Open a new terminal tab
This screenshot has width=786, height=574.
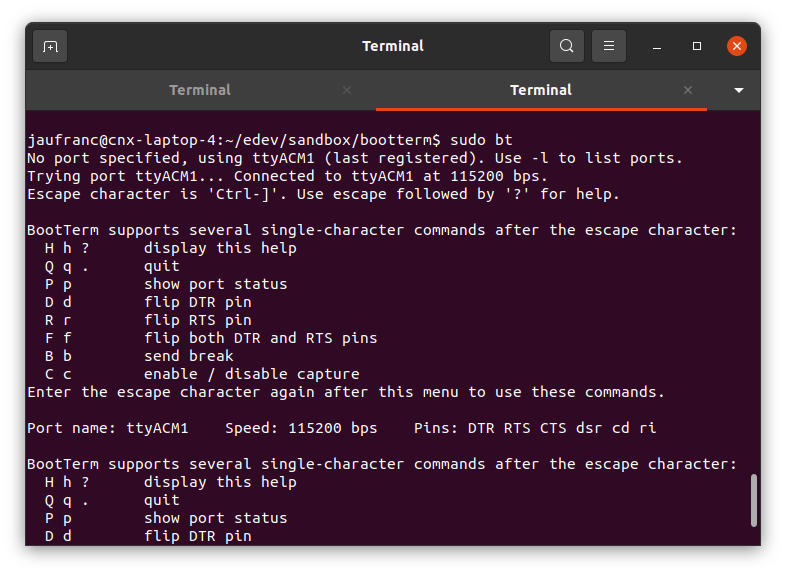pyautogui.click(x=50, y=46)
